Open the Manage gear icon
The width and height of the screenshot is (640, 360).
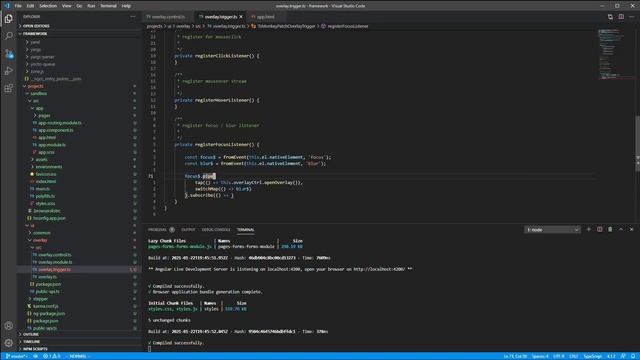point(9,343)
